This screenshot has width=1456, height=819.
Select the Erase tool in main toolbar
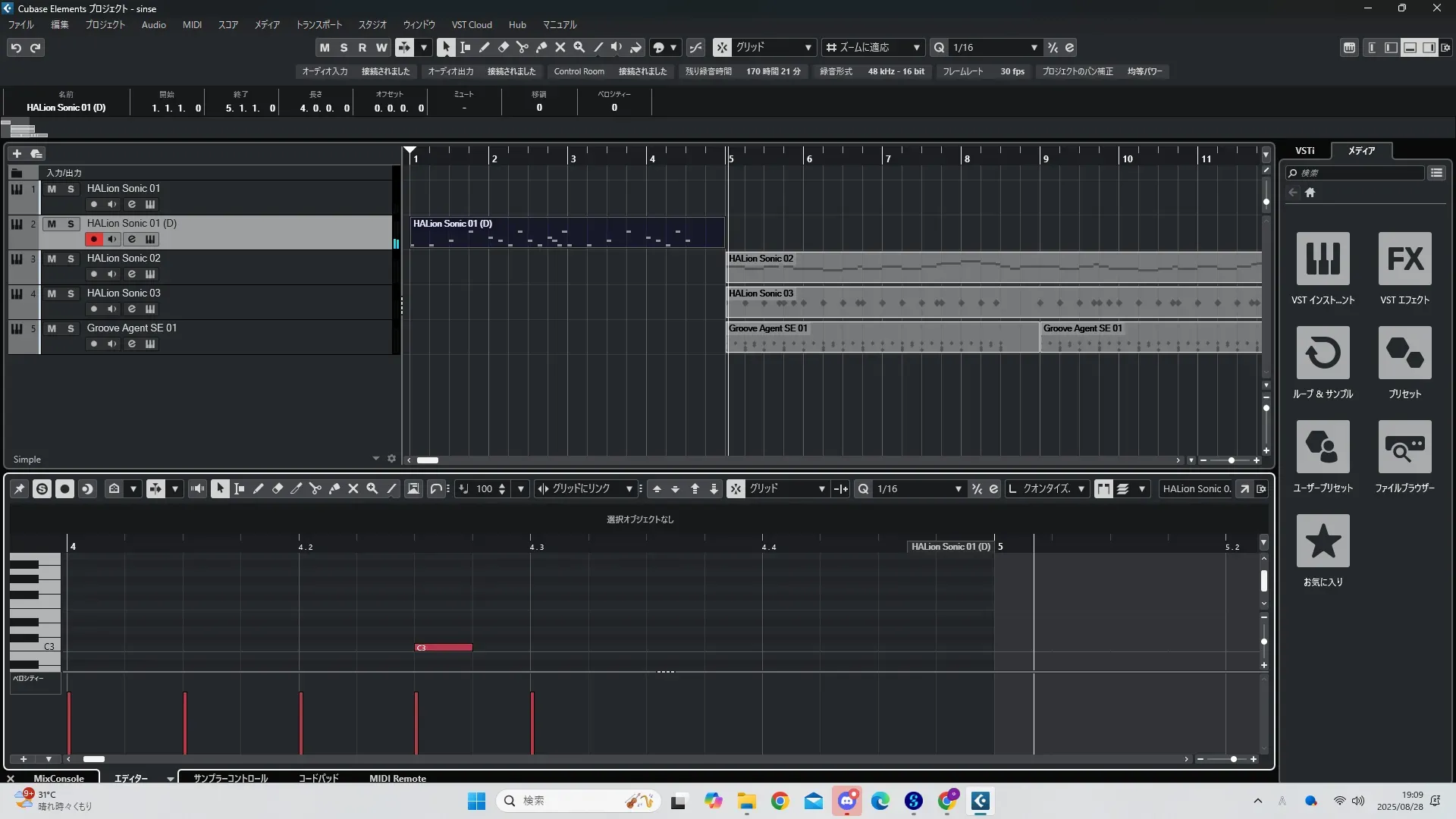coord(503,47)
